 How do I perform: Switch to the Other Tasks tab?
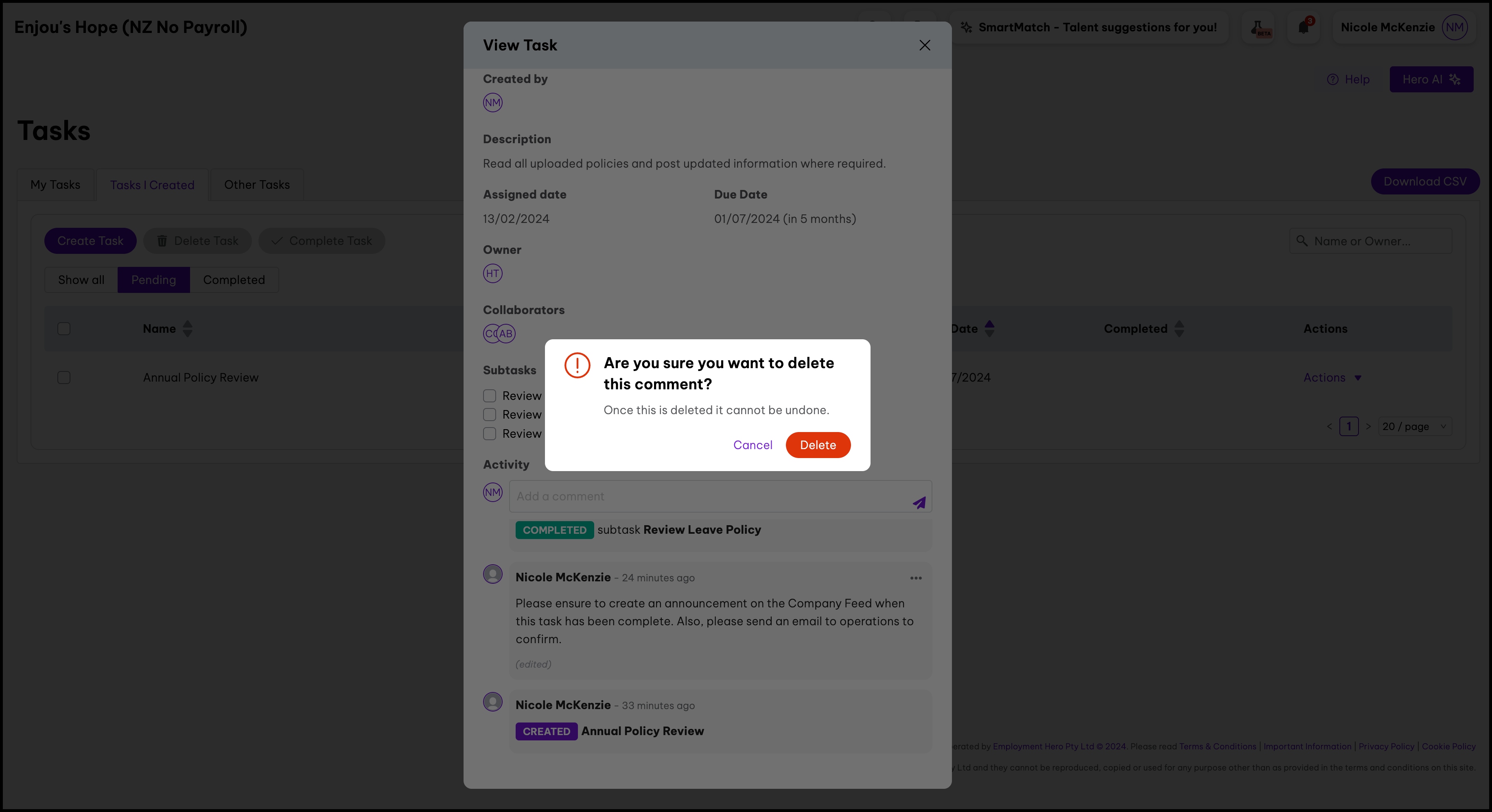[256, 185]
